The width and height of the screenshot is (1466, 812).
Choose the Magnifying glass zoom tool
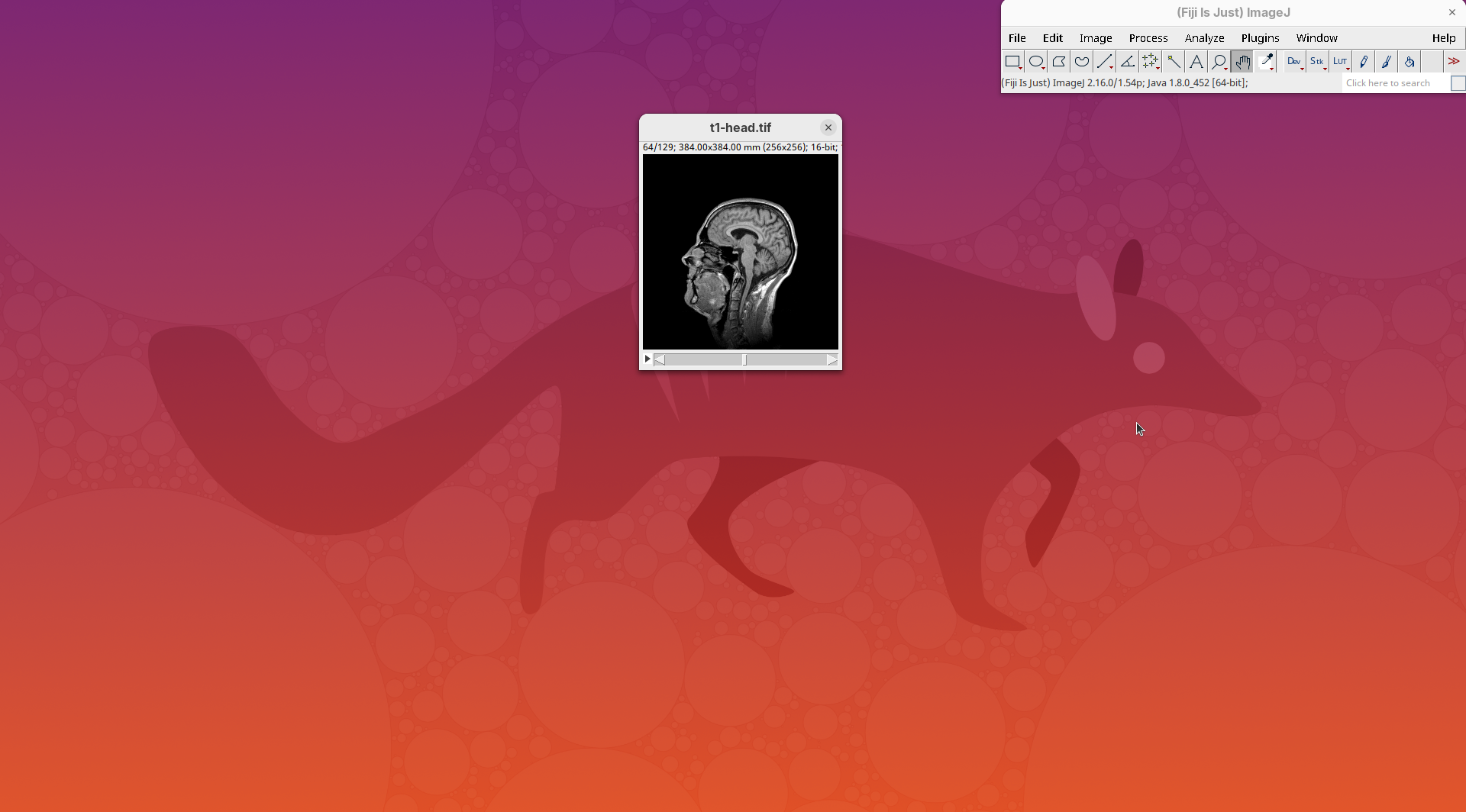point(1219,62)
